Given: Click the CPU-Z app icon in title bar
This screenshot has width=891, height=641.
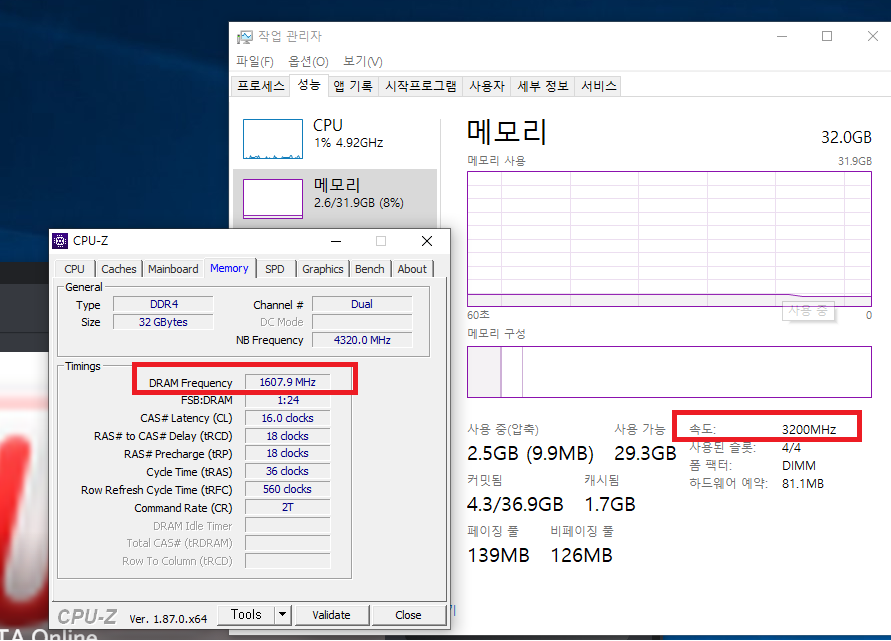Looking at the screenshot, I should point(62,241).
